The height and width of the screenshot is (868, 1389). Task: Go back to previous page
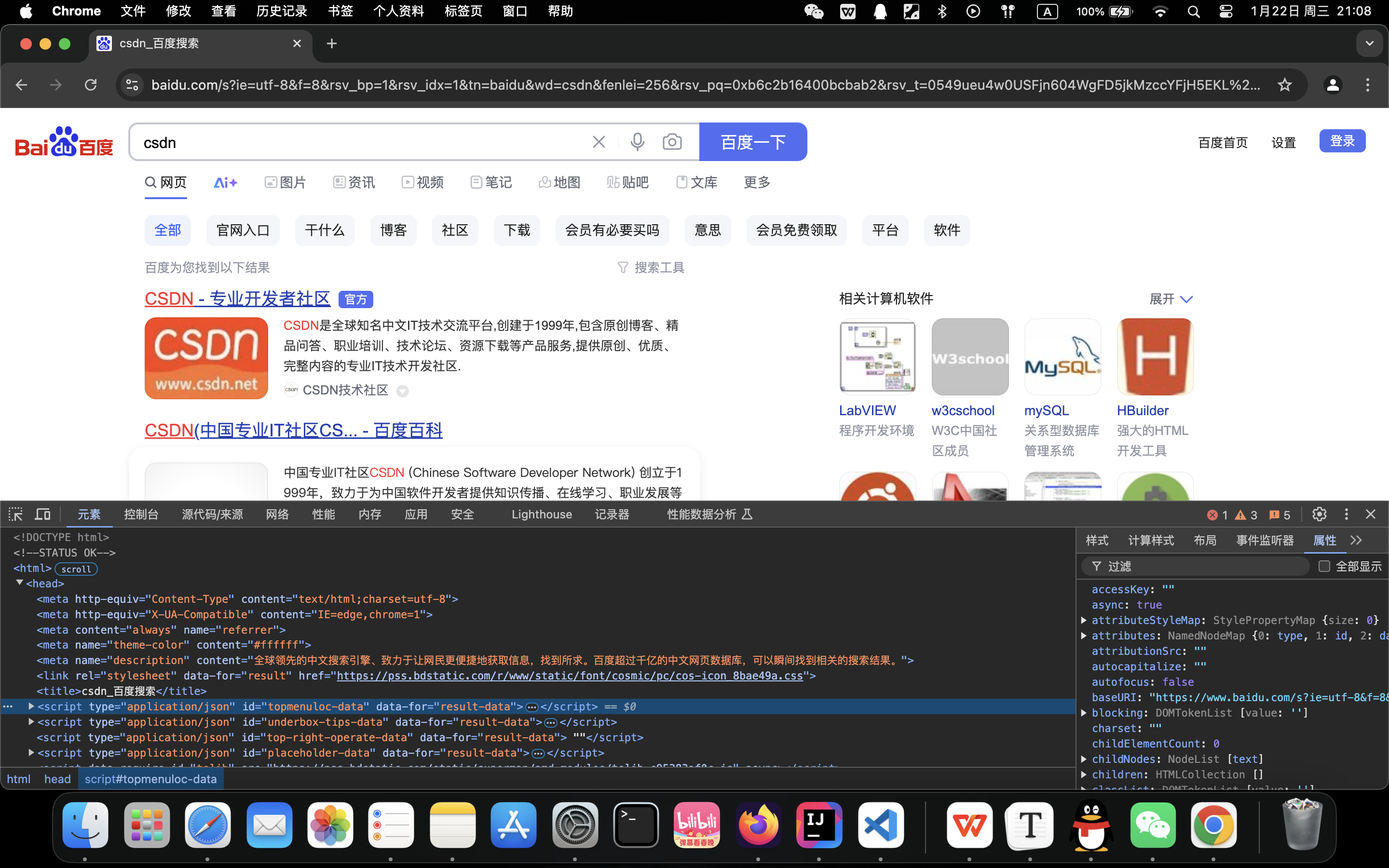click(x=21, y=85)
